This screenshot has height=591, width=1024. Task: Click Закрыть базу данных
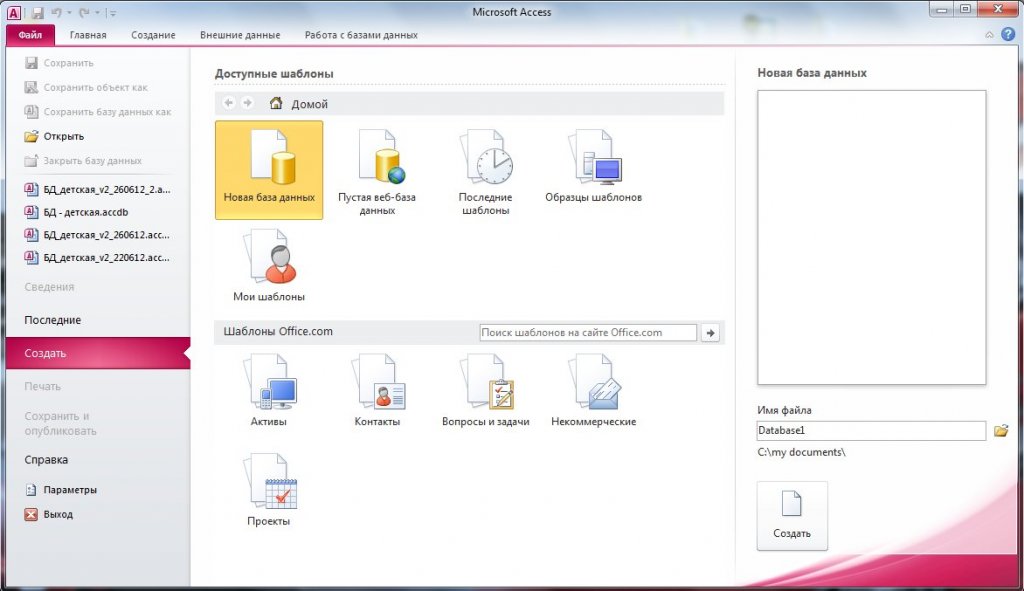tap(83, 161)
